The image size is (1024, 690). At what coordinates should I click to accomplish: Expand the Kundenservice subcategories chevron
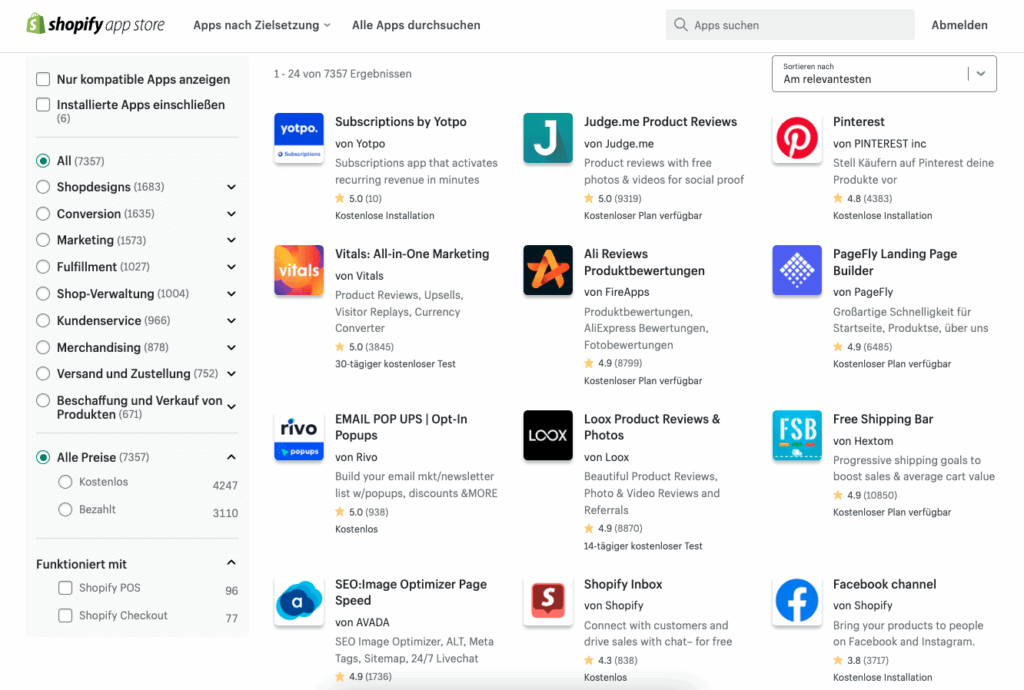click(231, 321)
